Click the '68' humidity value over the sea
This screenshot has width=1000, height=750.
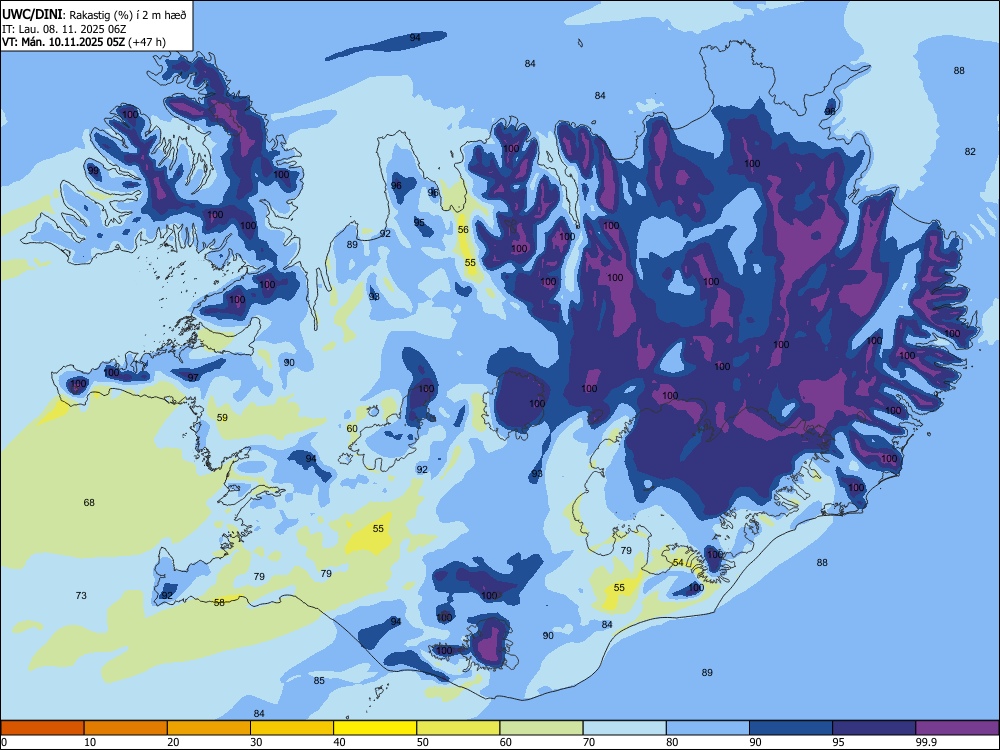click(x=89, y=503)
